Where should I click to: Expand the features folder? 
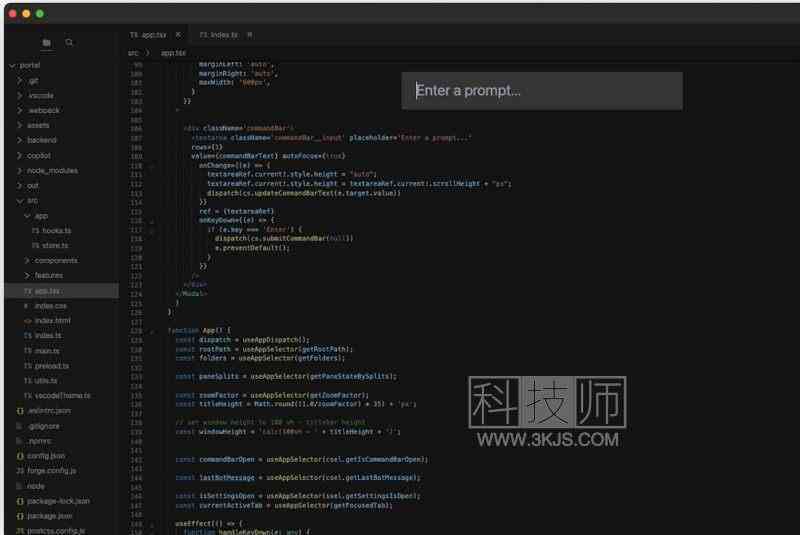coord(28,275)
